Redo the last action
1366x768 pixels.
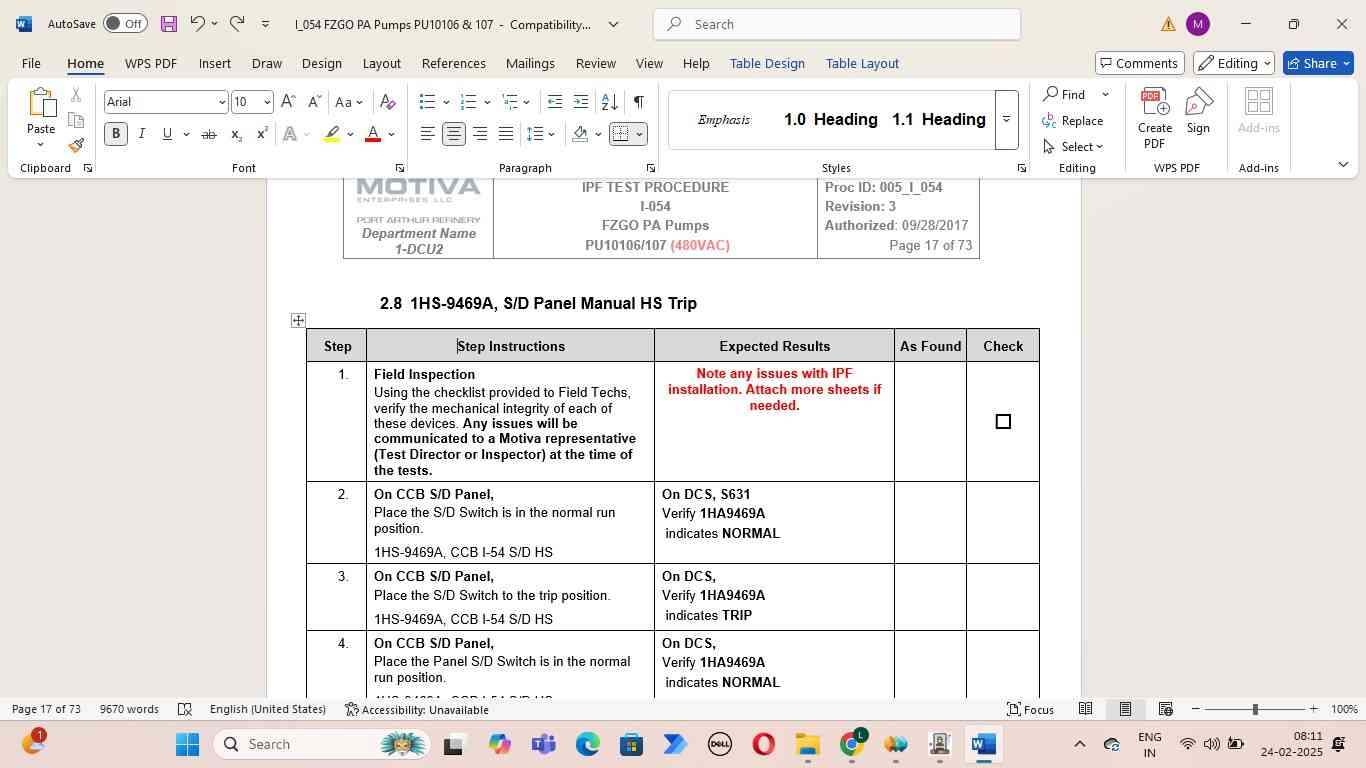[x=237, y=23]
